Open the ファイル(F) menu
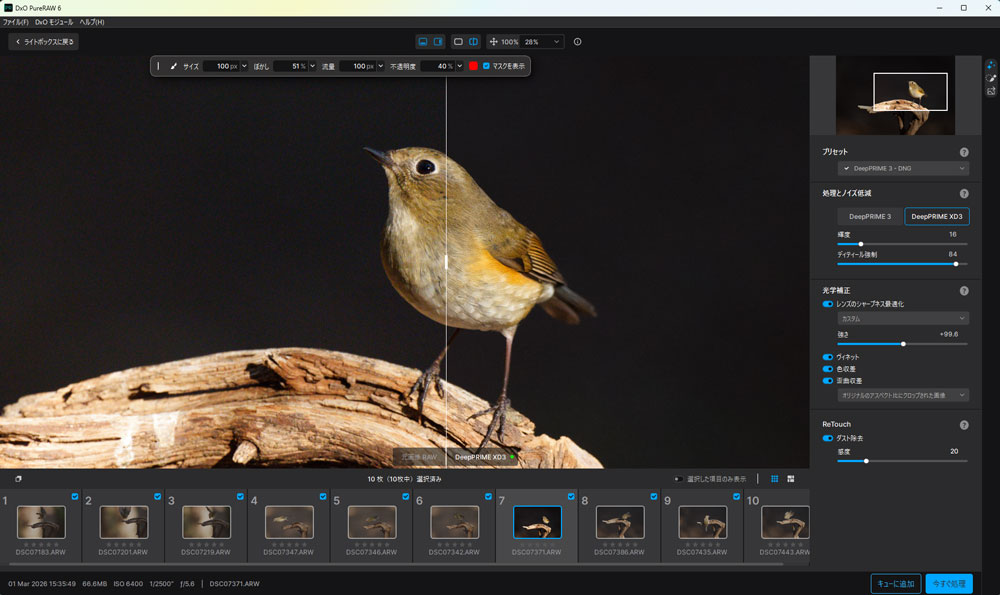The height and width of the screenshot is (595, 1000). [x=16, y=22]
